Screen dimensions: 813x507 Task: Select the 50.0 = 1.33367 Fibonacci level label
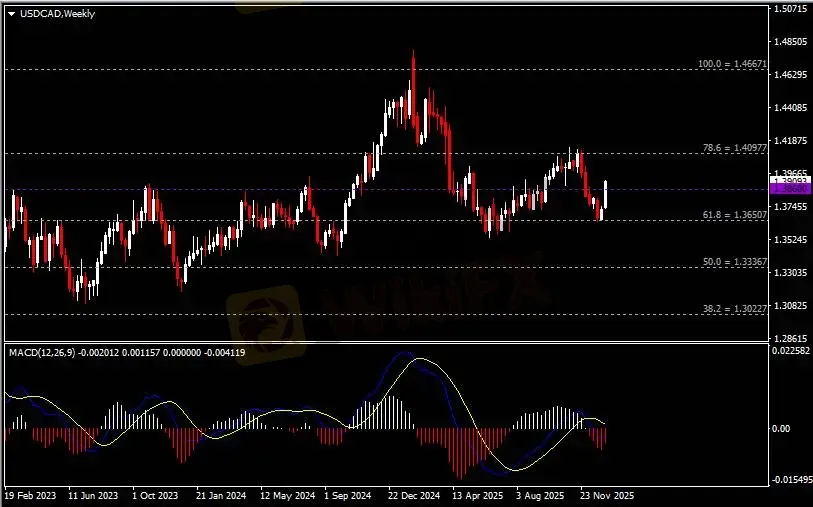point(735,262)
